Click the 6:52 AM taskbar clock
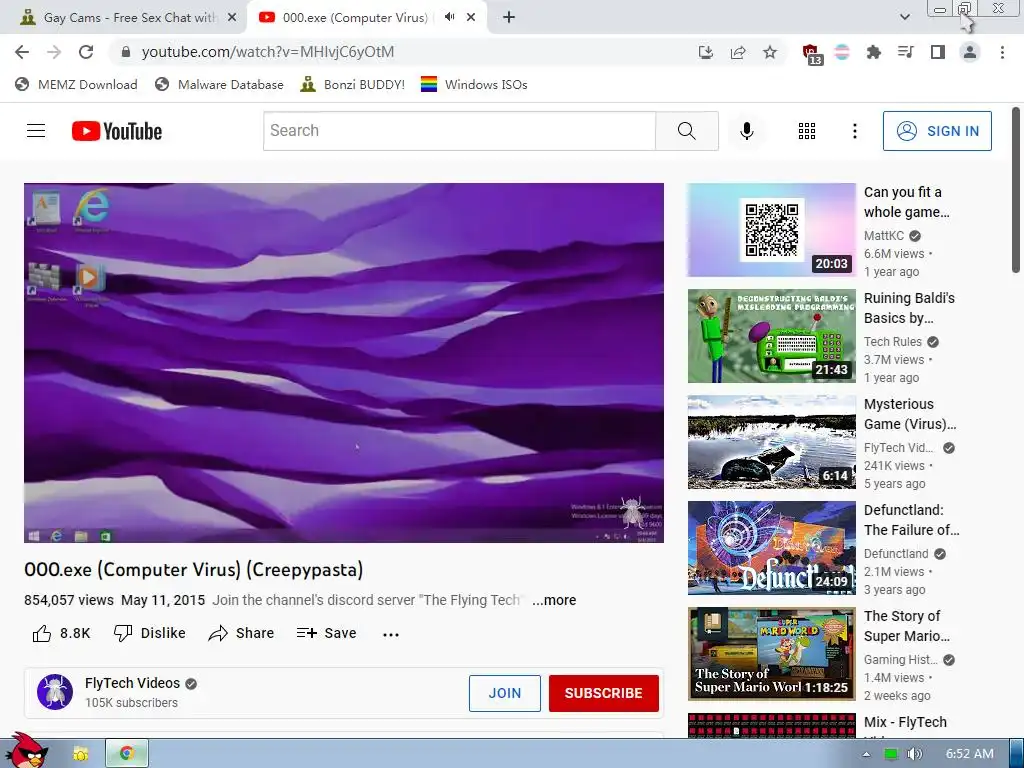Viewport: 1024px width, 768px height. coord(970,754)
